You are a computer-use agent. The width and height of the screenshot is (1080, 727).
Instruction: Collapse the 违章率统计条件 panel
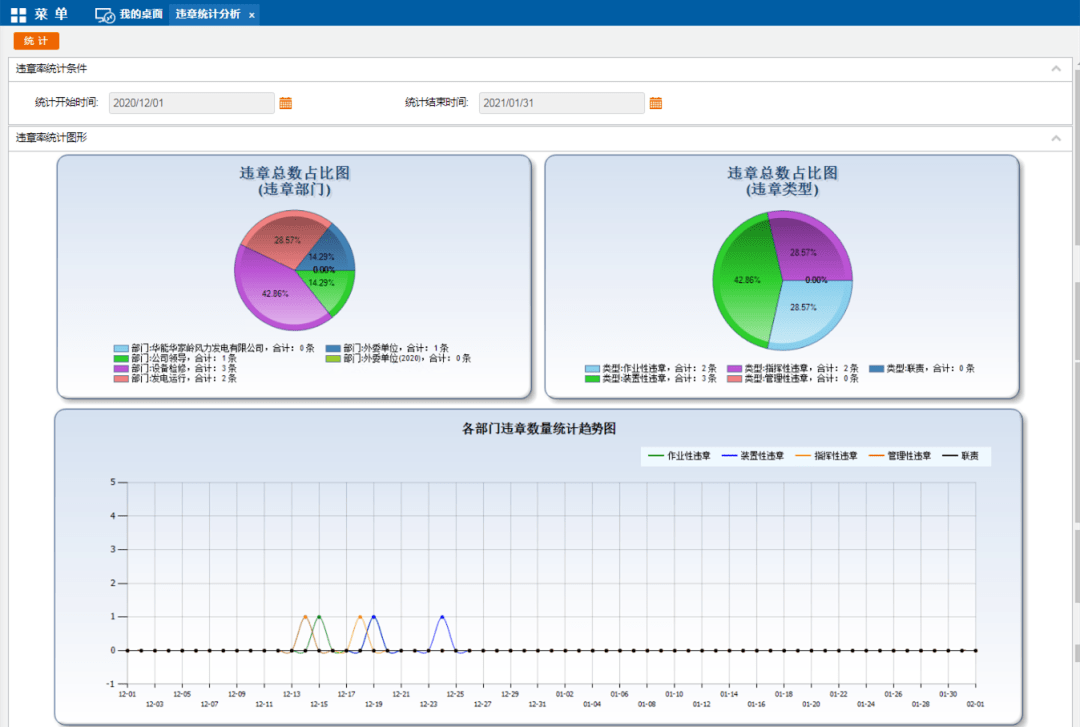coord(1055,69)
